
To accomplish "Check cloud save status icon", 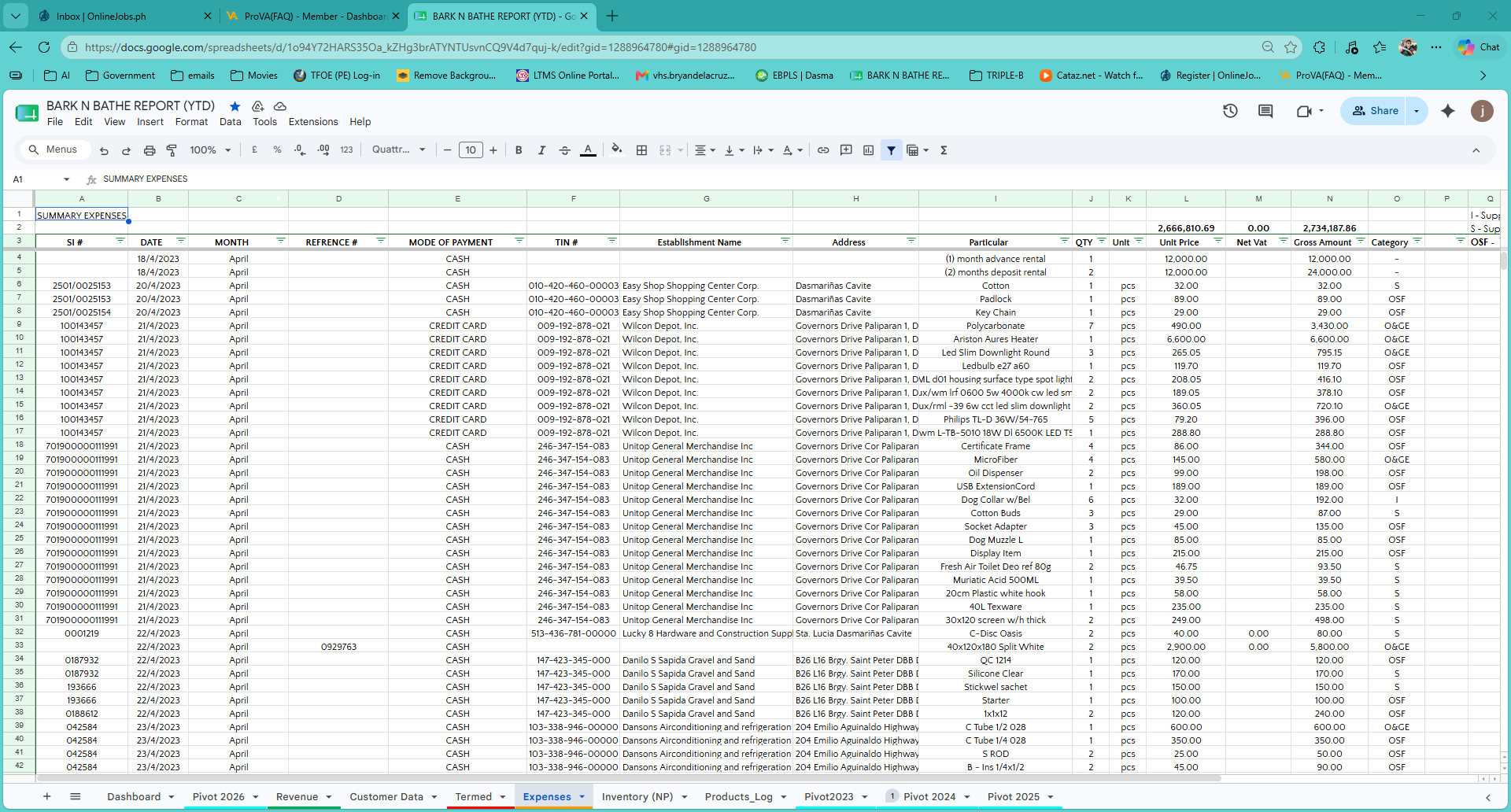I will pos(279,106).
